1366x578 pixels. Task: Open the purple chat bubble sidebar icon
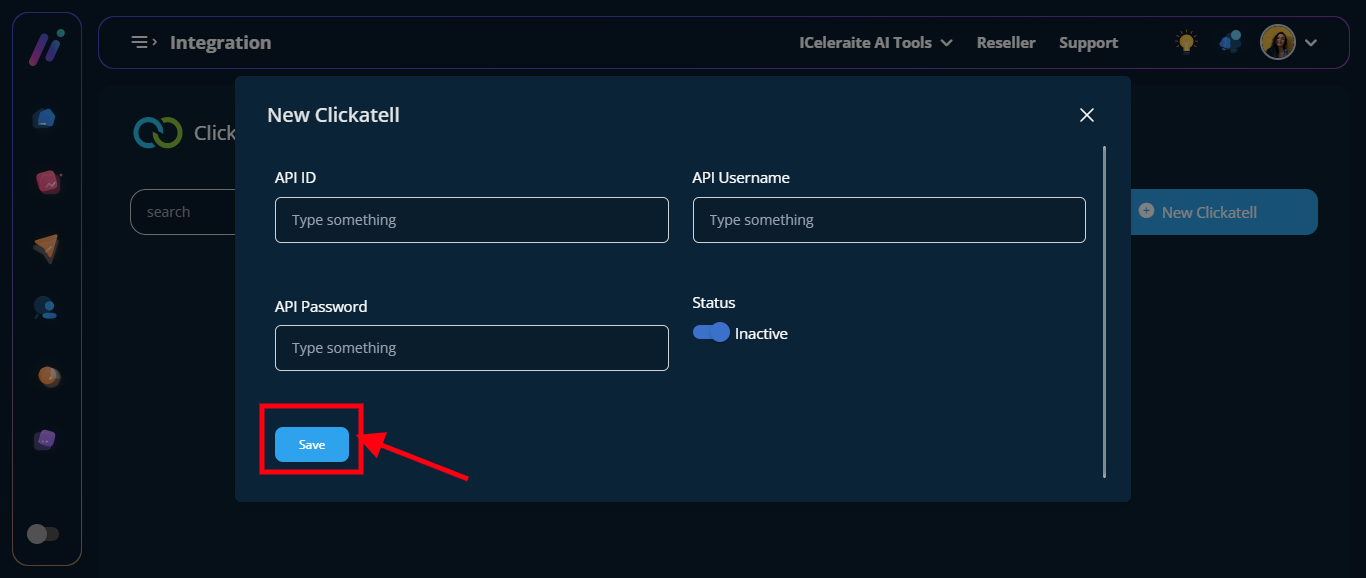[45, 440]
